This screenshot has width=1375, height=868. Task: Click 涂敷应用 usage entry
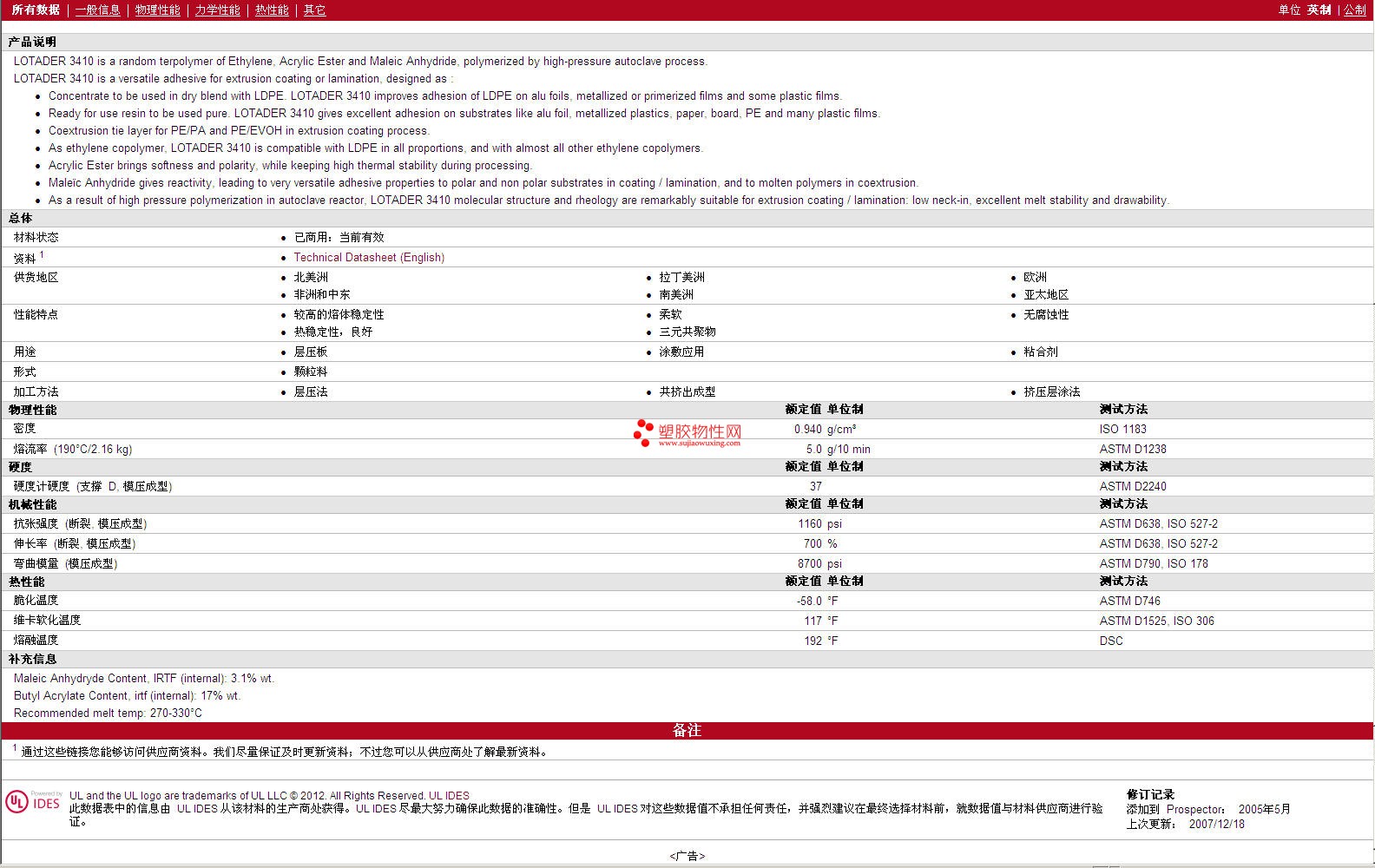[681, 352]
